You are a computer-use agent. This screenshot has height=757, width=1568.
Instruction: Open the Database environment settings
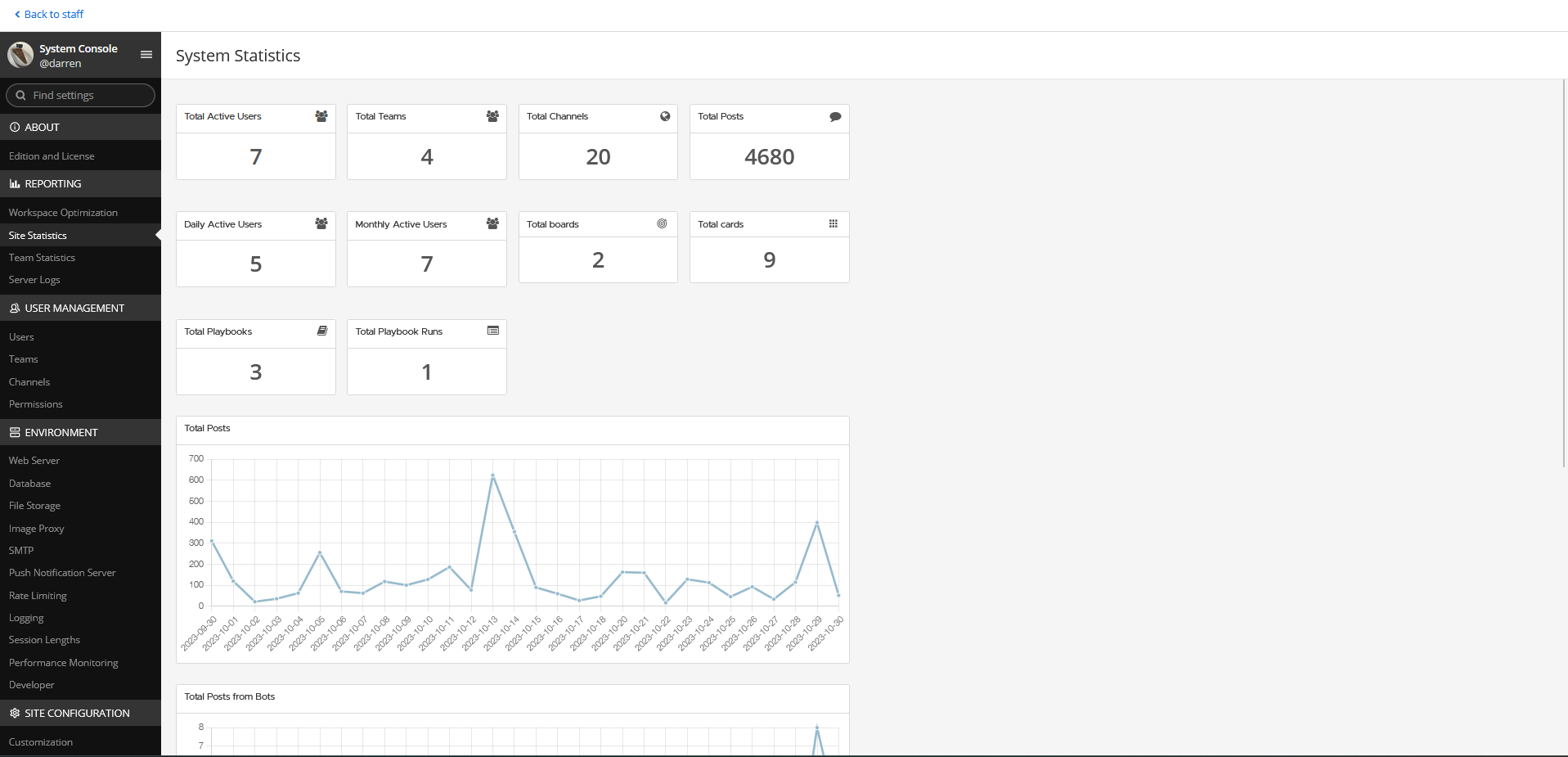(x=29, y=484)
